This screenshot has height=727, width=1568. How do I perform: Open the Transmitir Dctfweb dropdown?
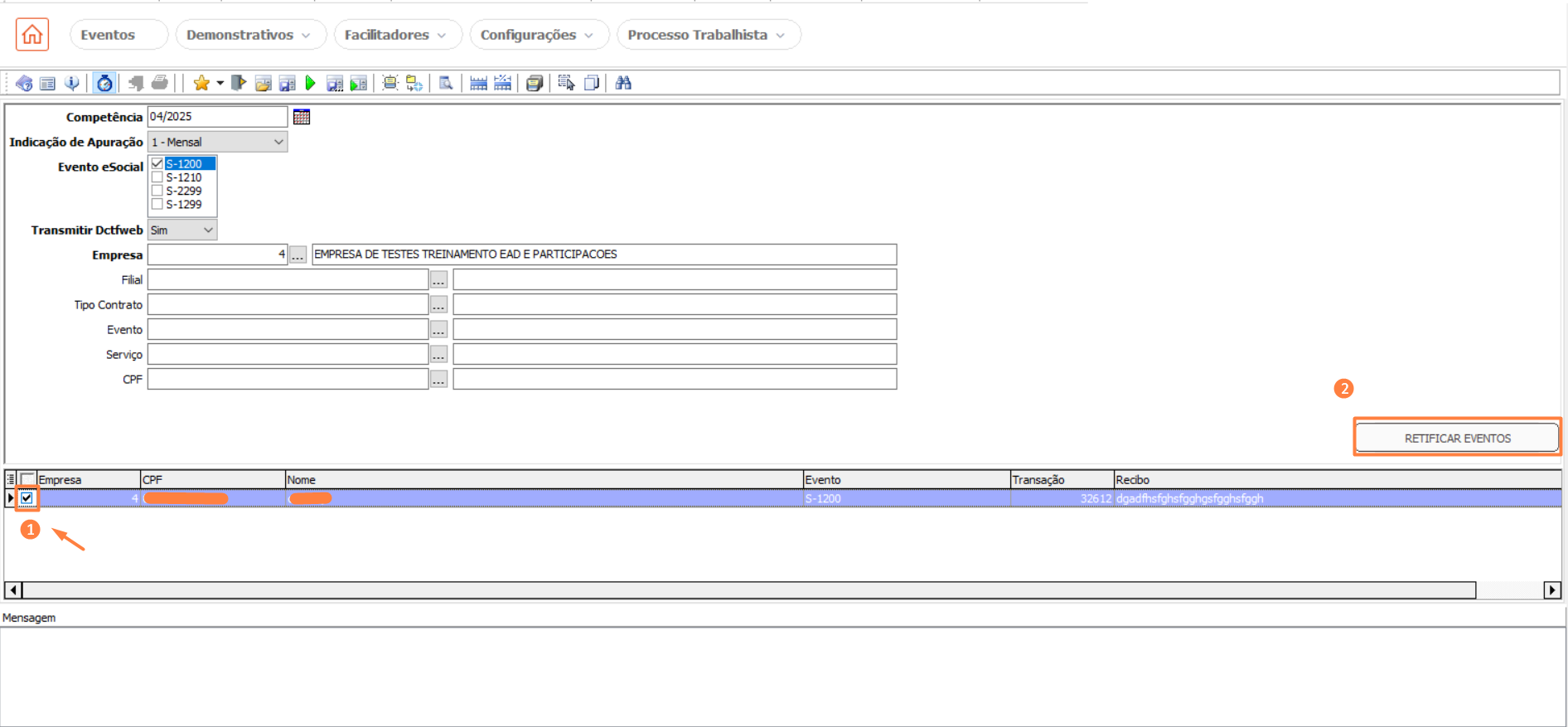point(207,230)
